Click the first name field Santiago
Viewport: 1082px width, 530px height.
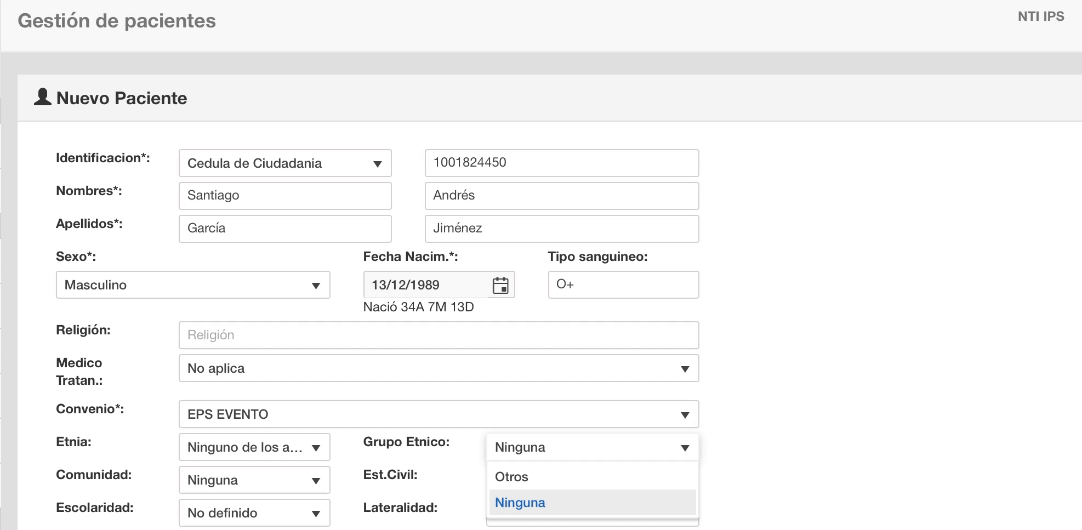pyautogui.click(x=284, y=195)
